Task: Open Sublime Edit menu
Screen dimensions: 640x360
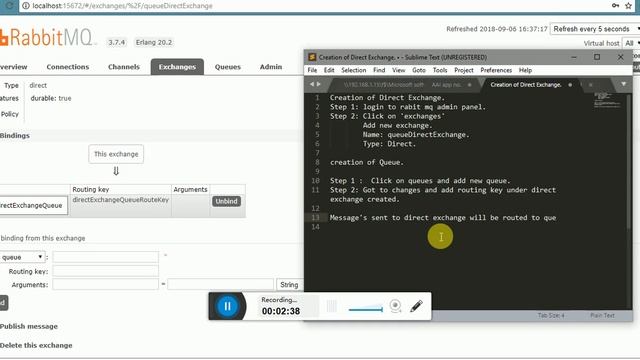Action: 329,70
